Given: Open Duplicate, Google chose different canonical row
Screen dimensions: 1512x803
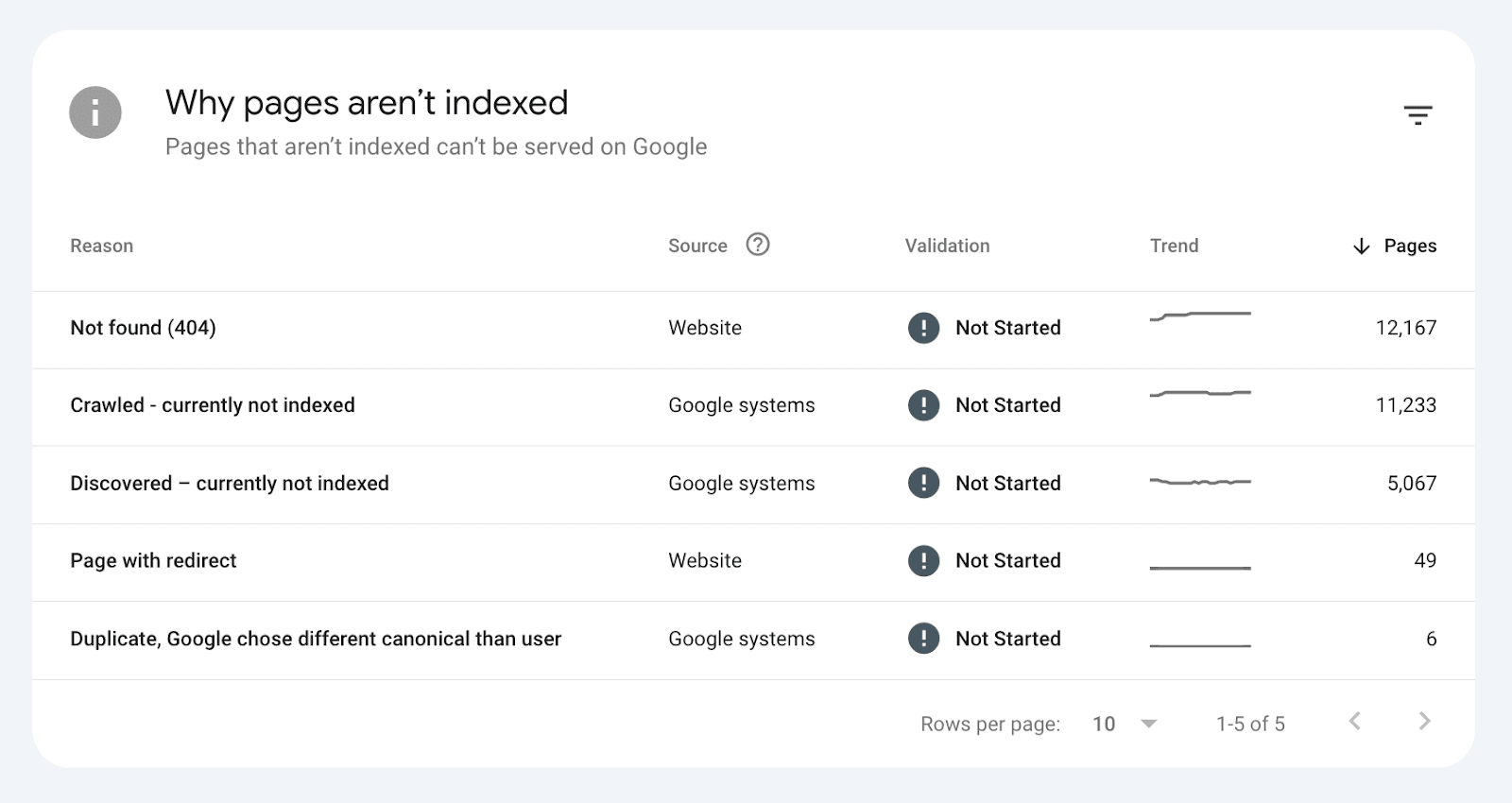Looking at the screenshot, I should point(316,640).
